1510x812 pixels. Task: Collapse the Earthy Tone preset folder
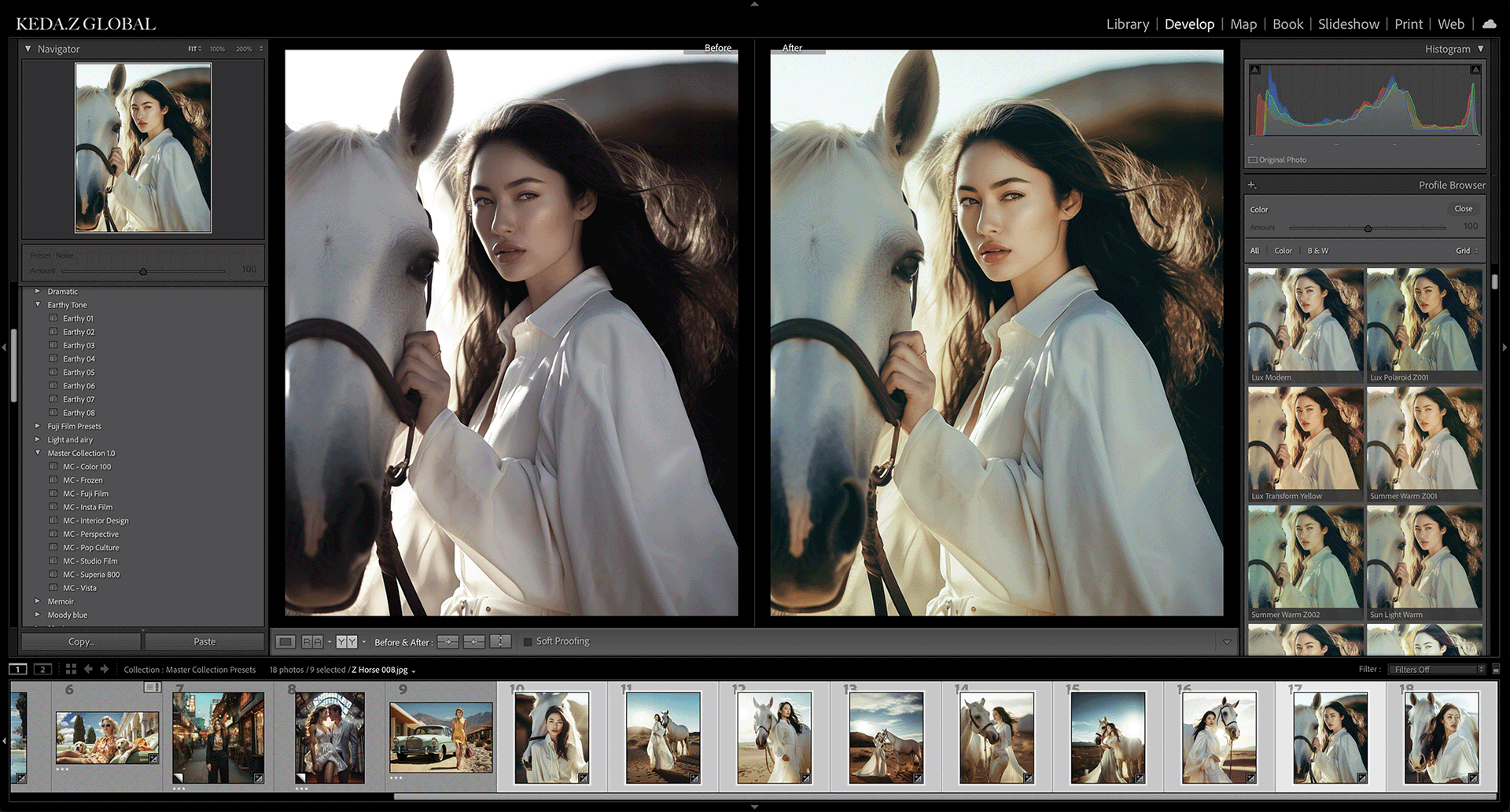pyautogui.click(x=38, y=305)
